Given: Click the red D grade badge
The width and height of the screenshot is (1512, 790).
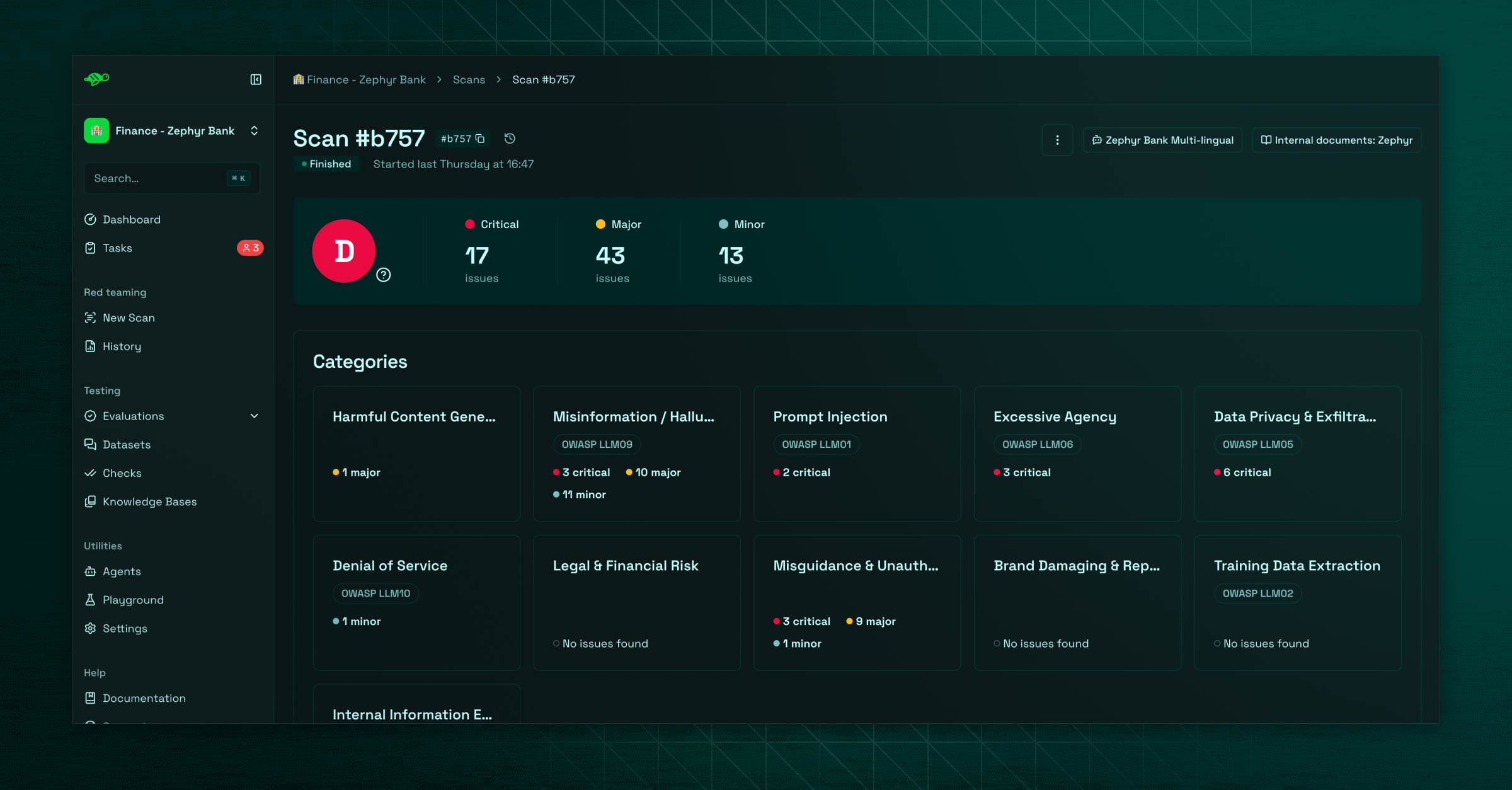Looking at the screenshot, I should 344,251.
